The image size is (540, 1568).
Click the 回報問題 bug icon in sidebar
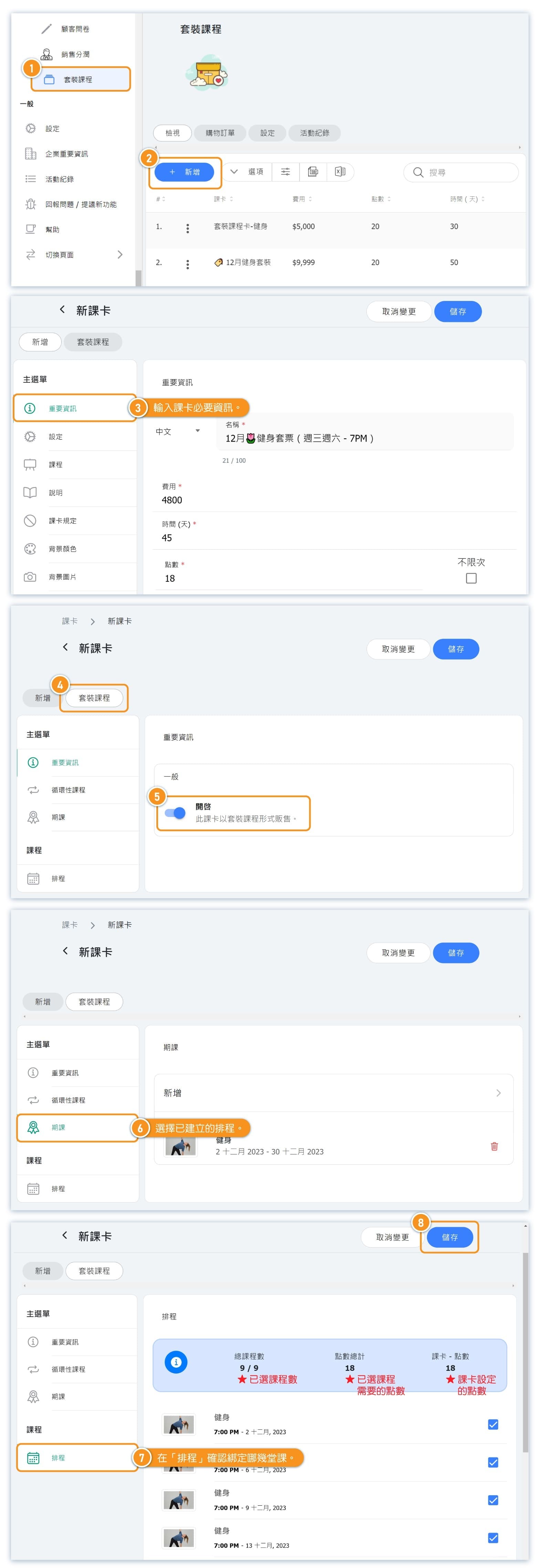click(x=30, y=204)
